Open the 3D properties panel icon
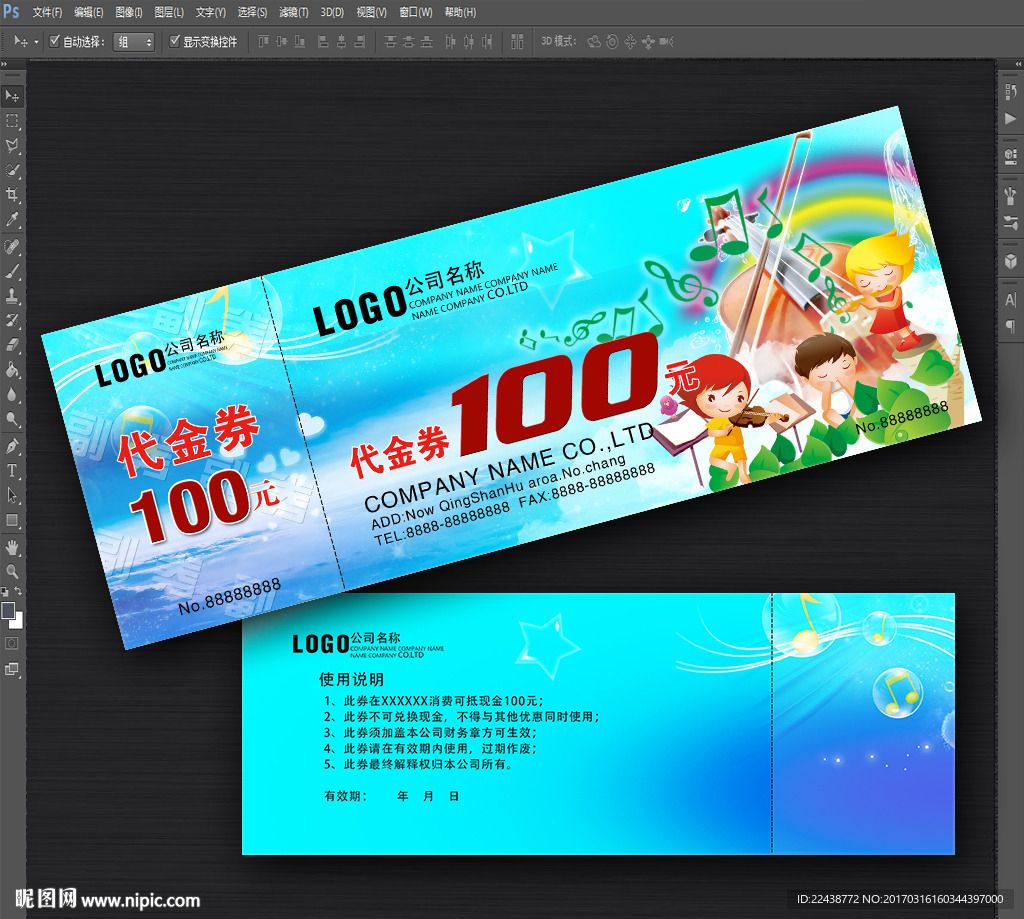Viewport: 1024px width, 919px height. pos(1011,155)
